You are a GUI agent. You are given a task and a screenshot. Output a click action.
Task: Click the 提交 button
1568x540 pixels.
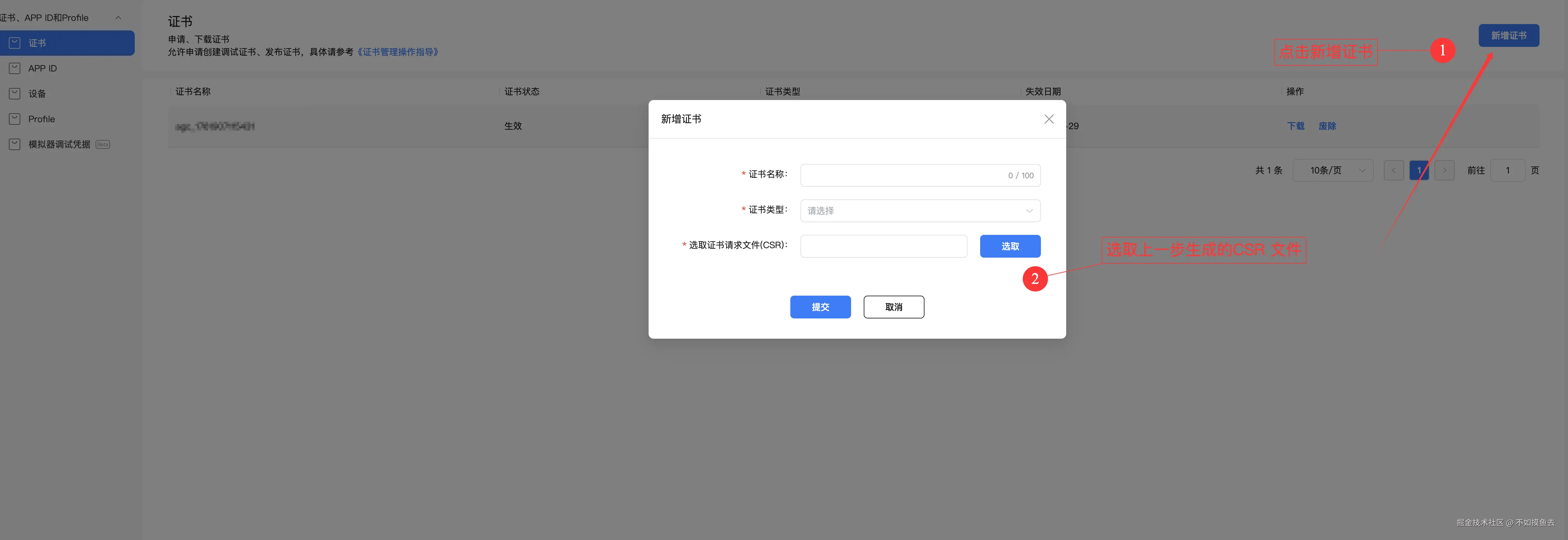(820, 307)
